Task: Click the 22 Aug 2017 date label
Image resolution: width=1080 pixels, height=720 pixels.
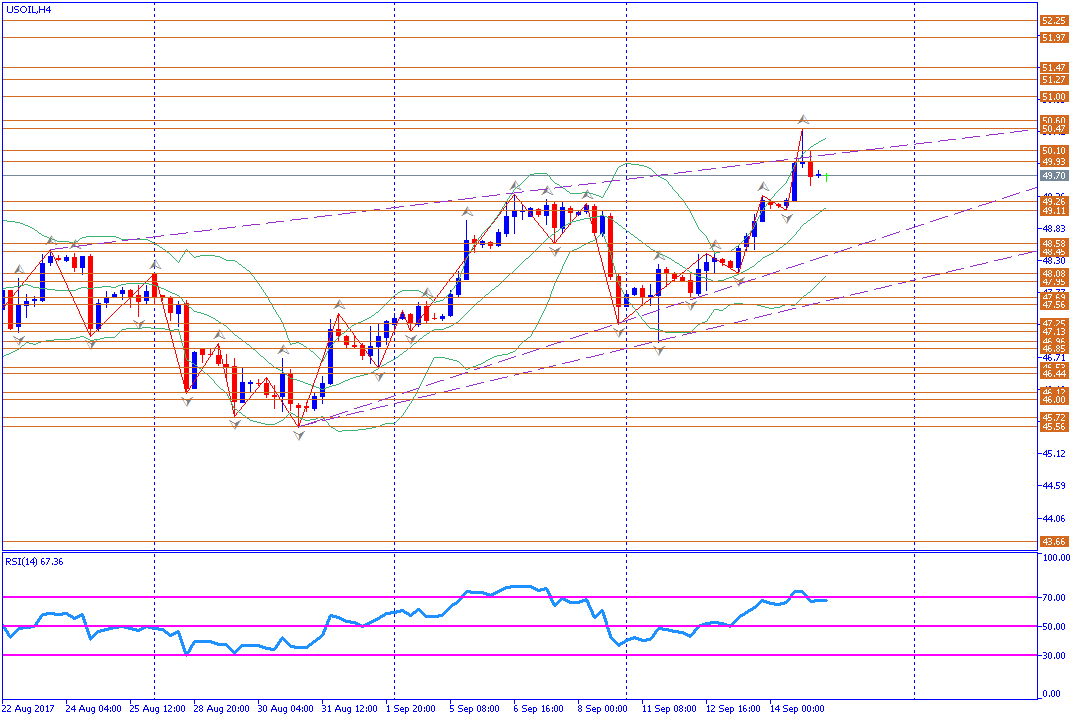Action: (x=30, y=708)
